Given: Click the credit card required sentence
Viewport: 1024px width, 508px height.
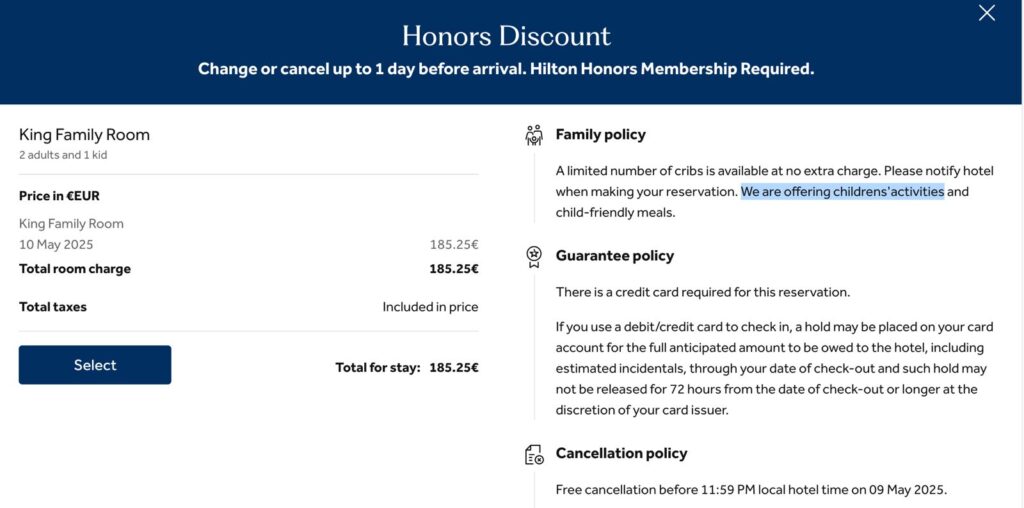Looking at the screenshot, I should click(x=703, y=292).
